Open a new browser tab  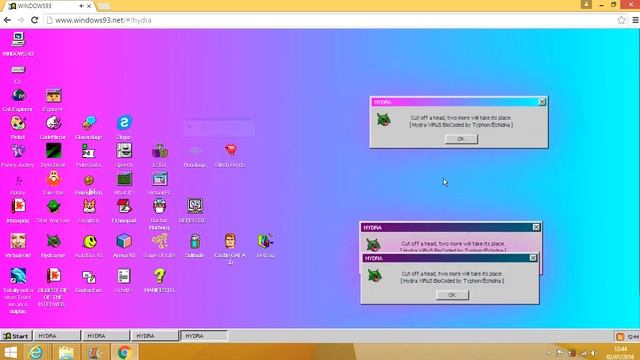(x=104, y=6)
